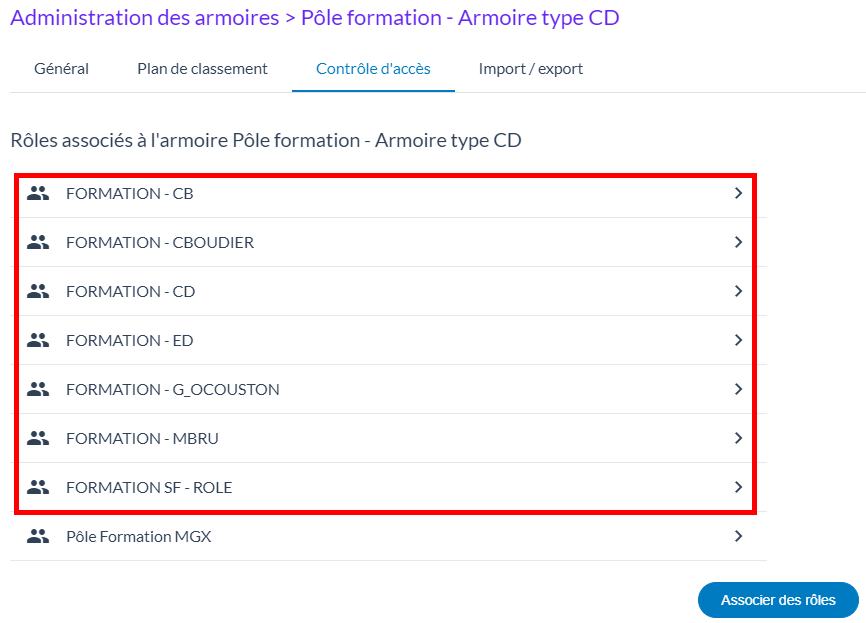This screenshot has height=623, width=866.
Task: Click group icon beside FORMATION SF - ROLE
Action: coord(38,487)
